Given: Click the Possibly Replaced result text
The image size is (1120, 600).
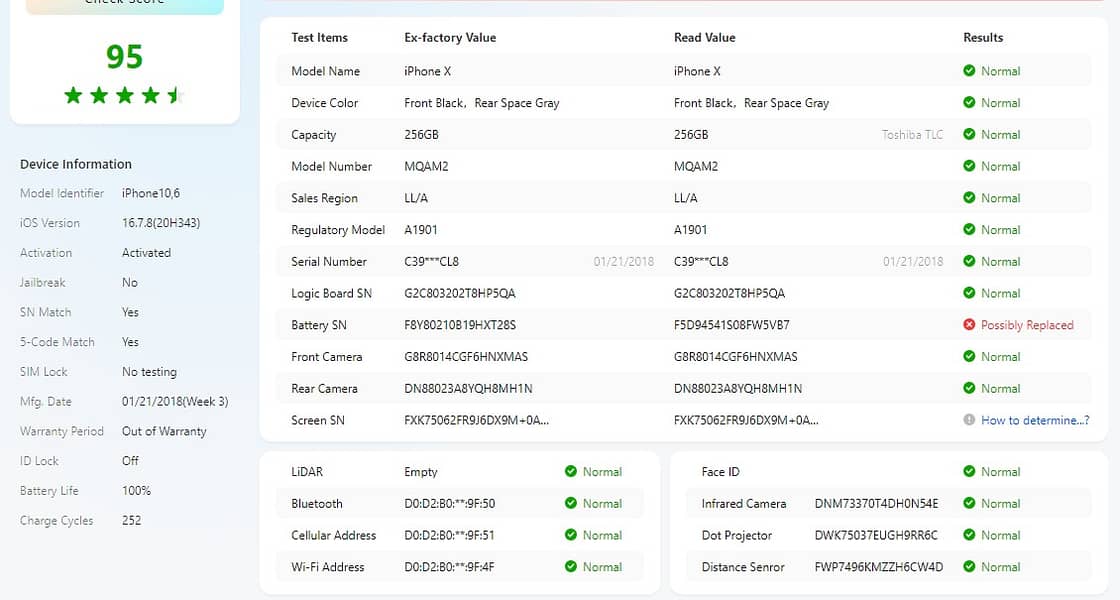Looking at the screenshot, I should coord(1027,325).
